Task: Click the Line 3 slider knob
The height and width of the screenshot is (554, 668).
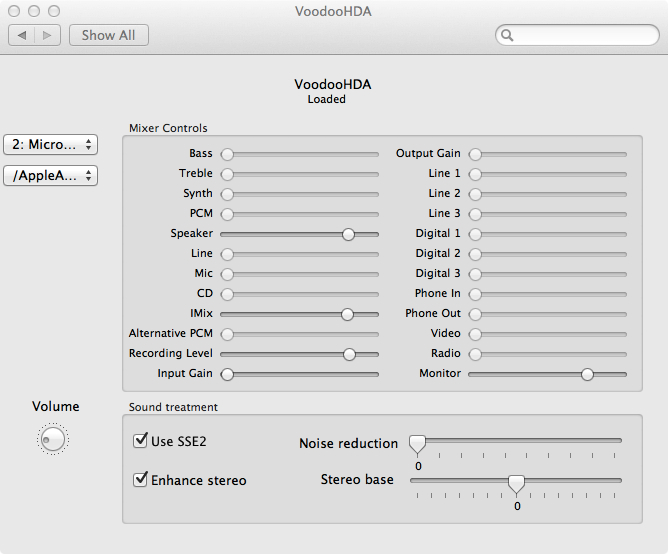Action: click(x=475, y=214)
